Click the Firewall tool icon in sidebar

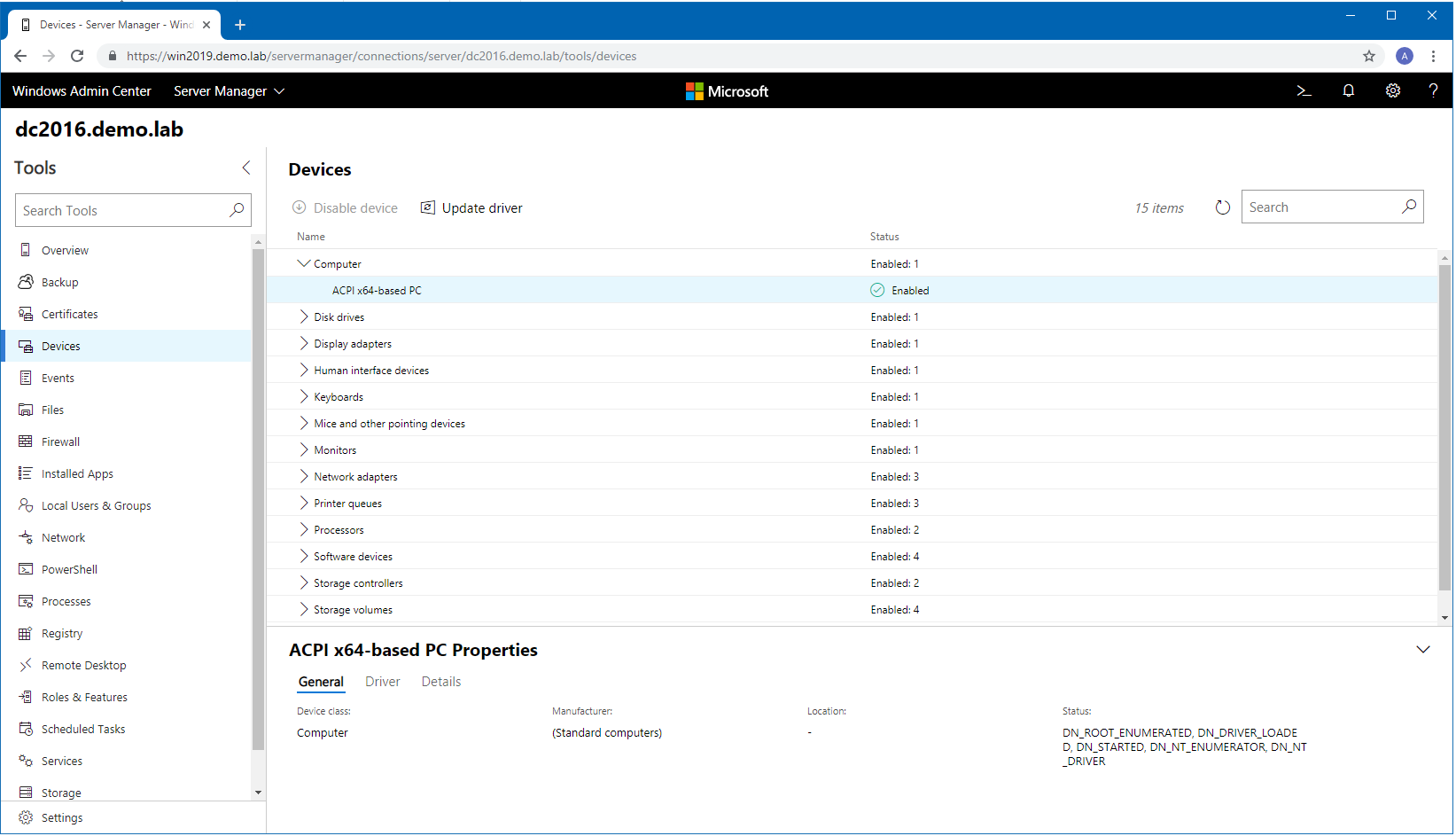[26, 441]
